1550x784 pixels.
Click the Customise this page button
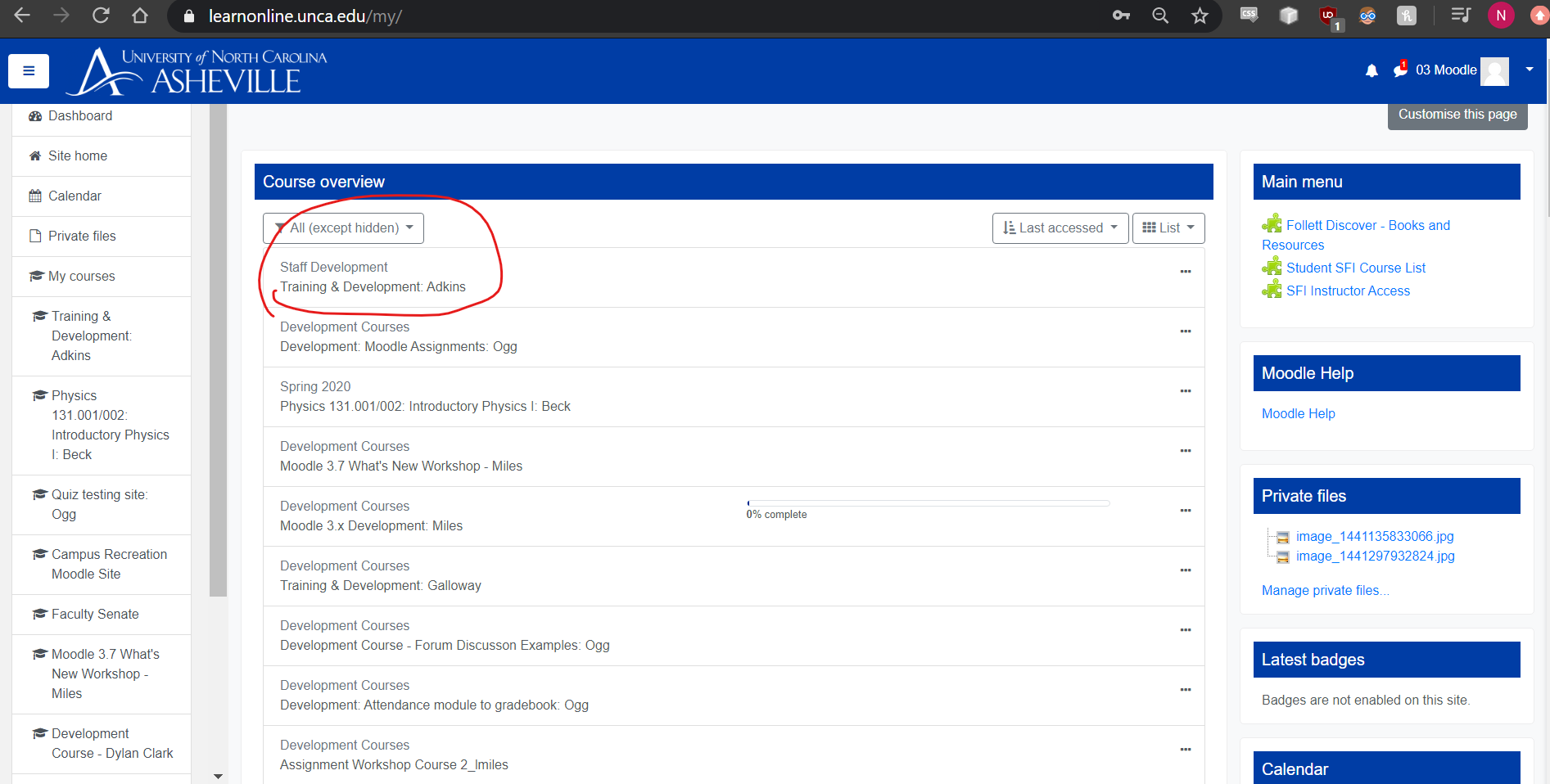pyautogui.click(x=1457, y=115)
